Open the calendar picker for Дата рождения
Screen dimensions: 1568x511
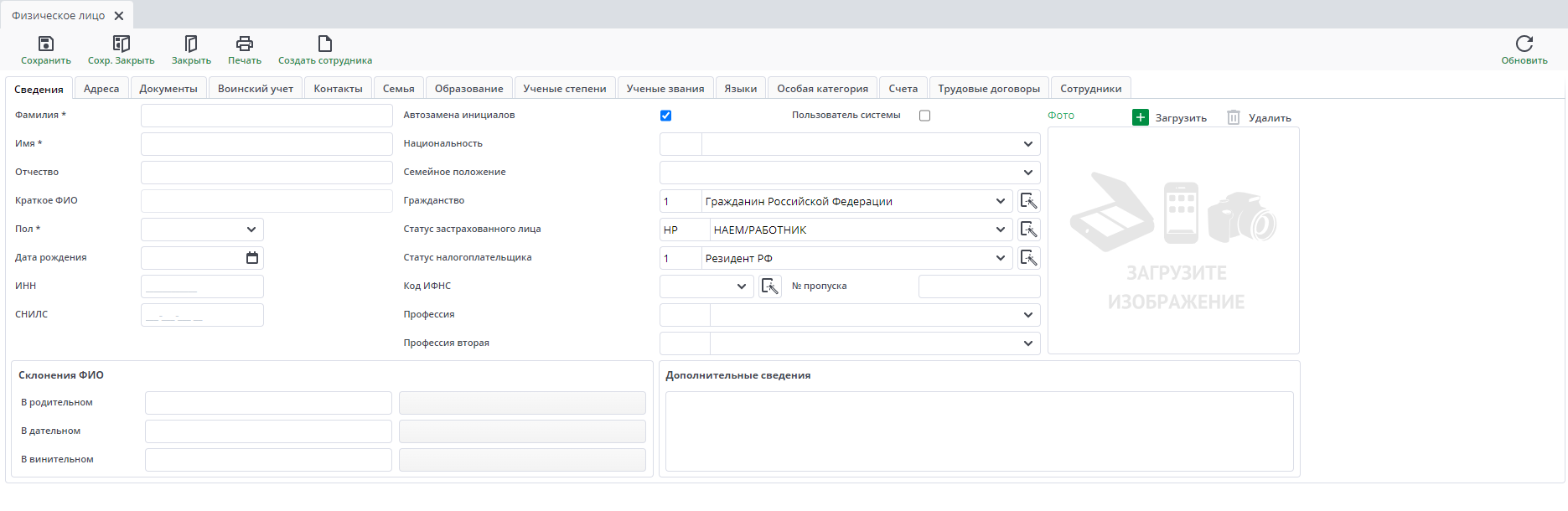[251, 258]
